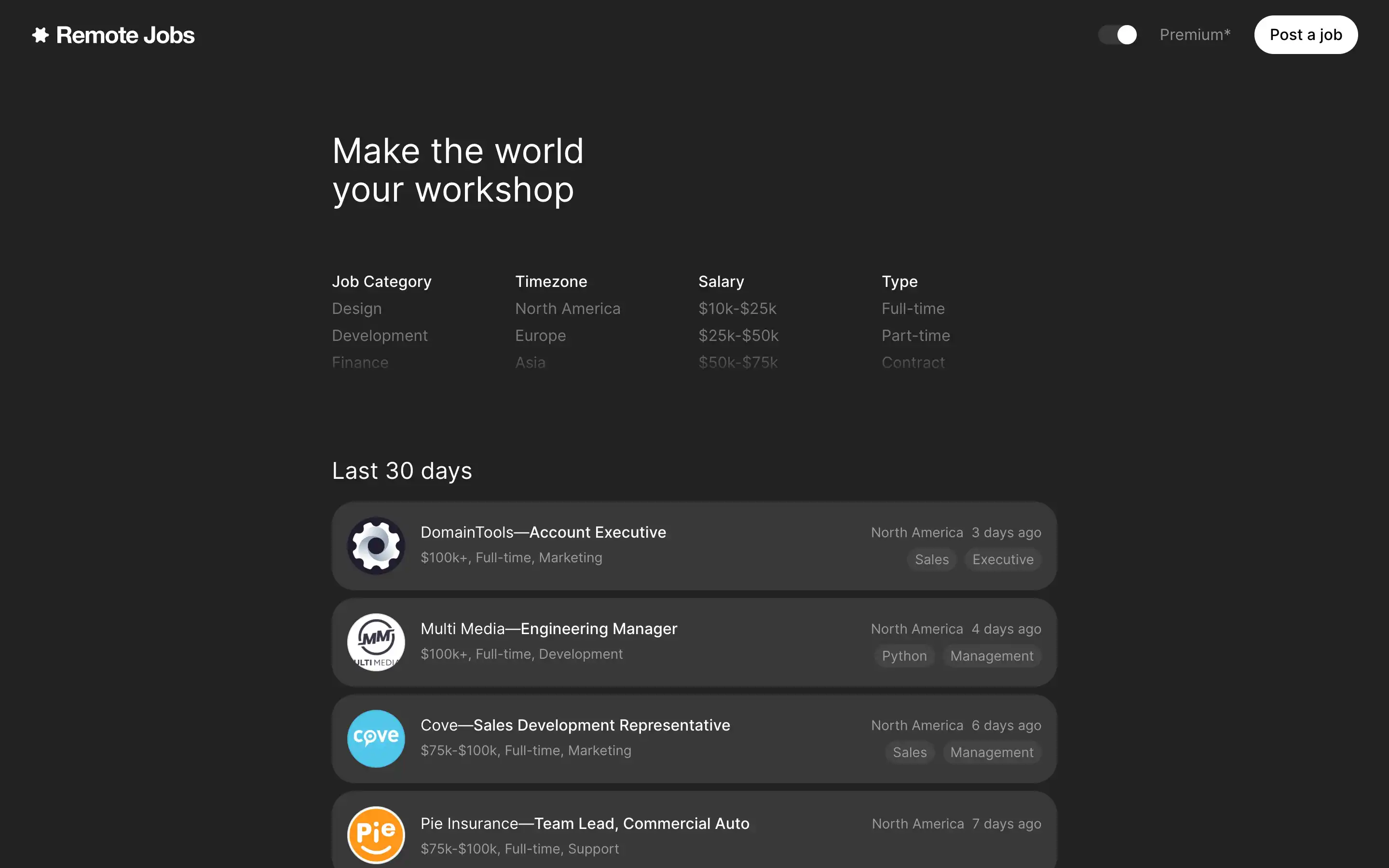
Task: Filter by Development job category
Action: [x=380, y=336]
